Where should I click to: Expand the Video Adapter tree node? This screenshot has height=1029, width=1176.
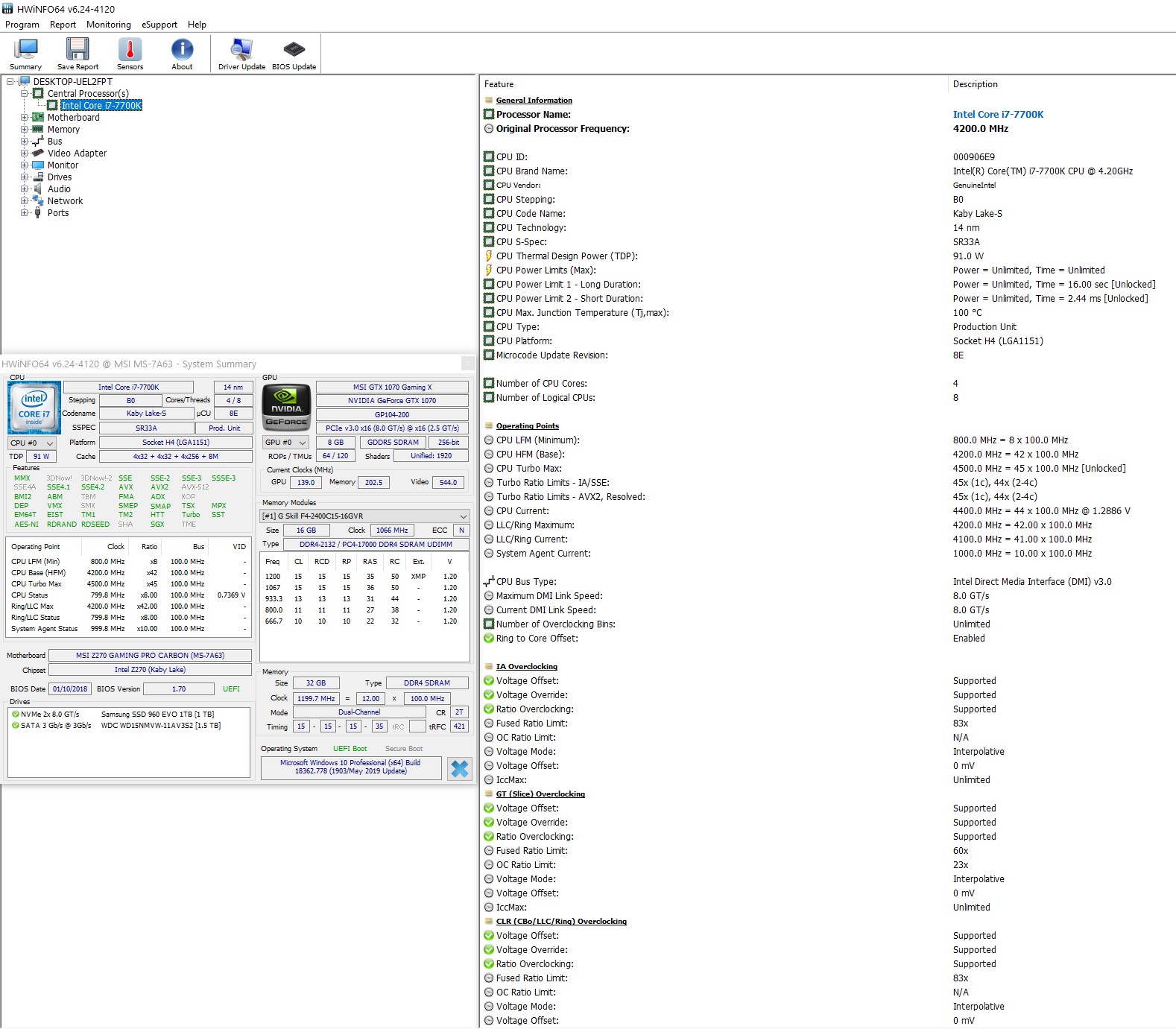tap(24, 153)
